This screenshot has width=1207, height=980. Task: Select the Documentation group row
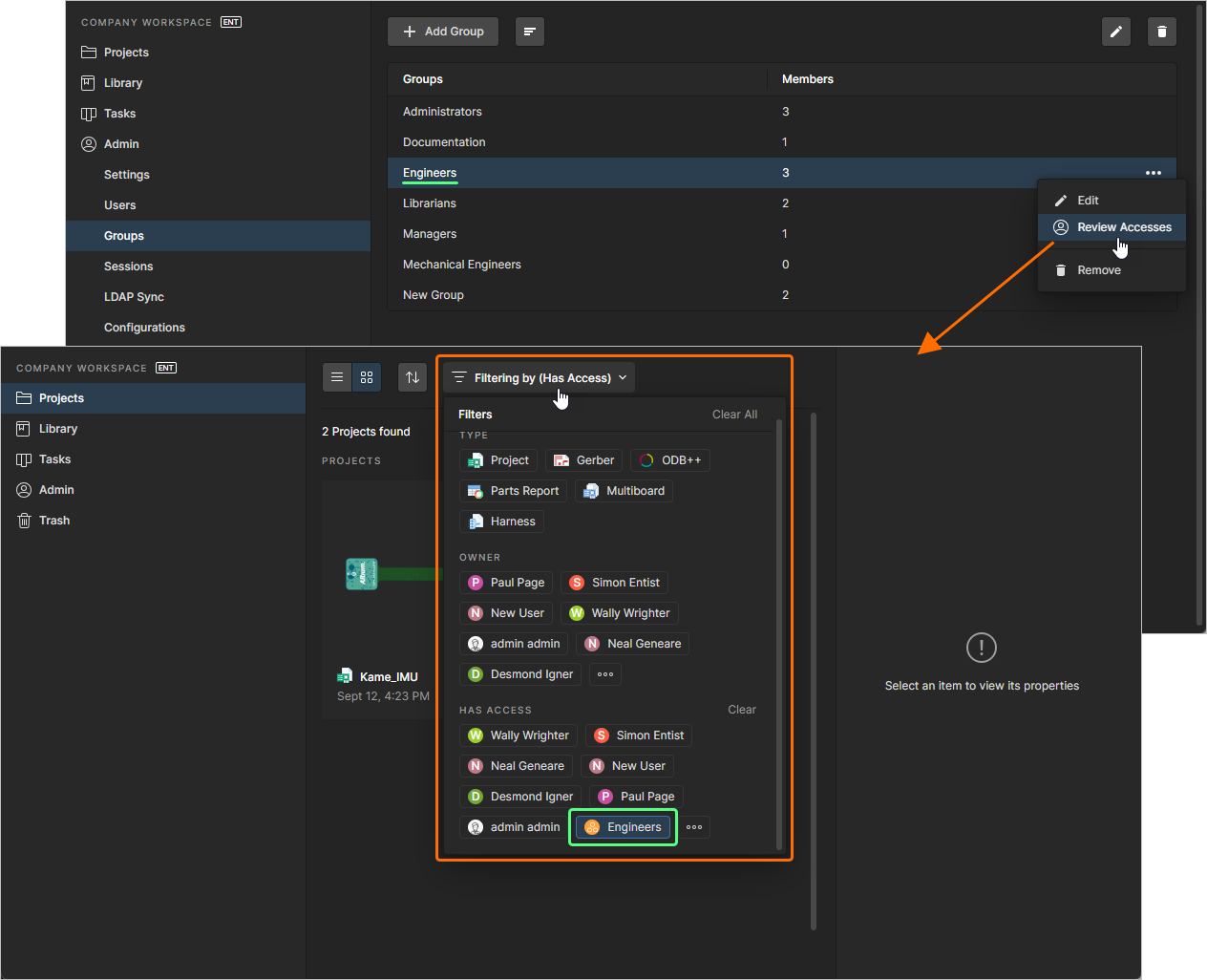tap(782, 142)
